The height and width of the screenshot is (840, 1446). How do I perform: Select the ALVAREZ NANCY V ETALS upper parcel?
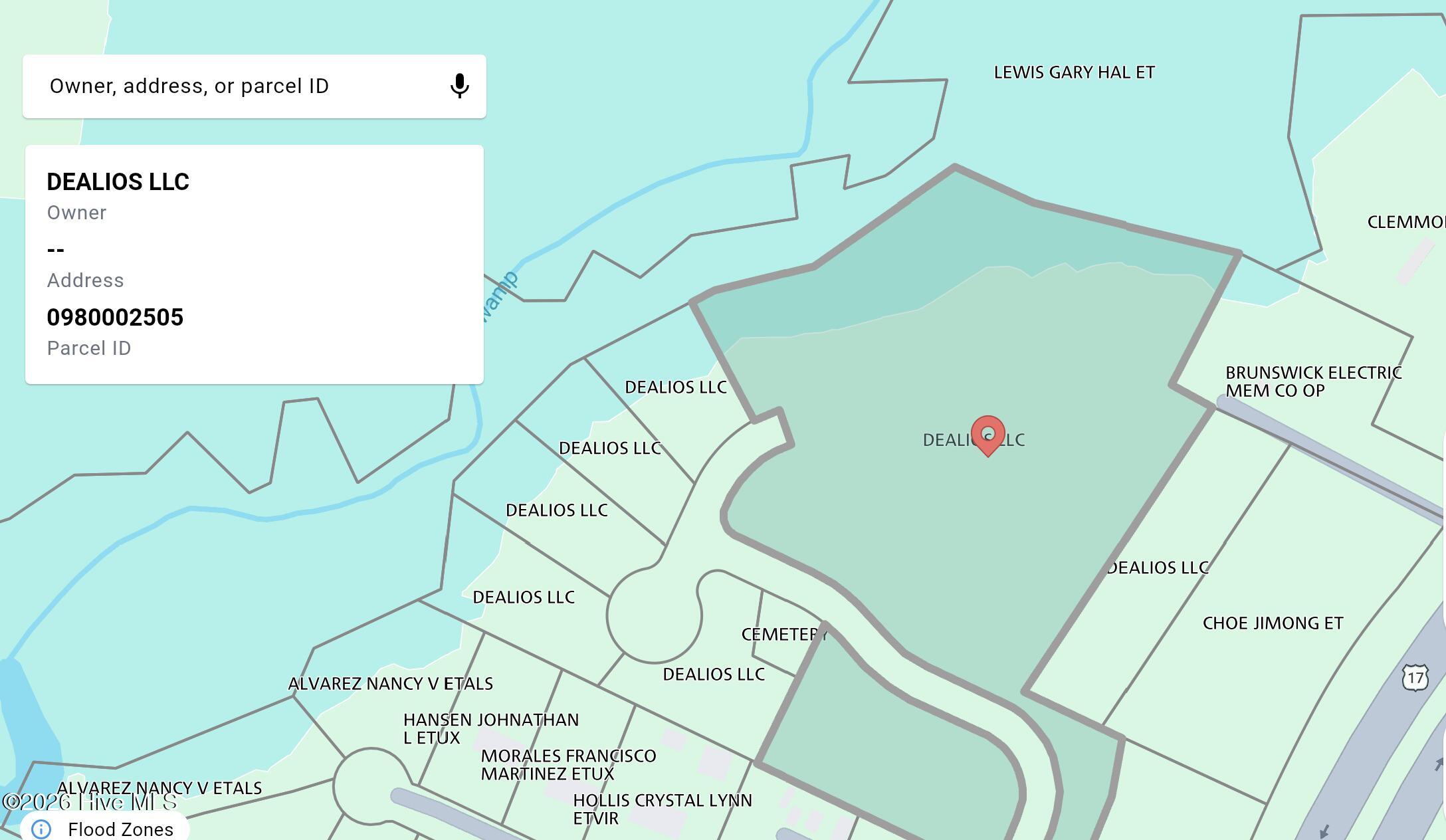coord(390,684)
